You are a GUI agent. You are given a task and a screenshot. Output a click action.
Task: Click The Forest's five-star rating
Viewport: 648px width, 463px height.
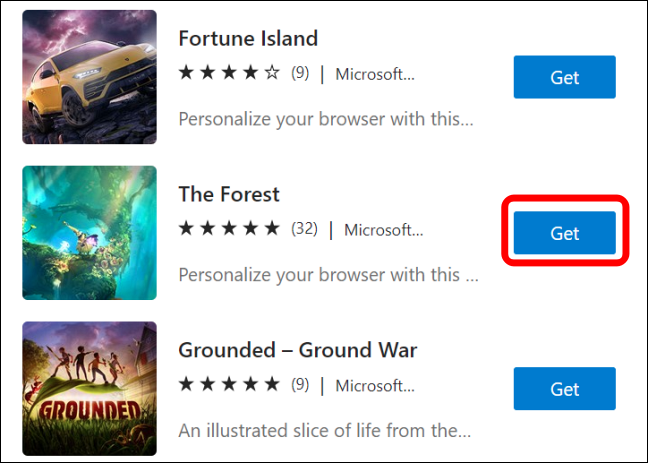[x=229, y=229]
